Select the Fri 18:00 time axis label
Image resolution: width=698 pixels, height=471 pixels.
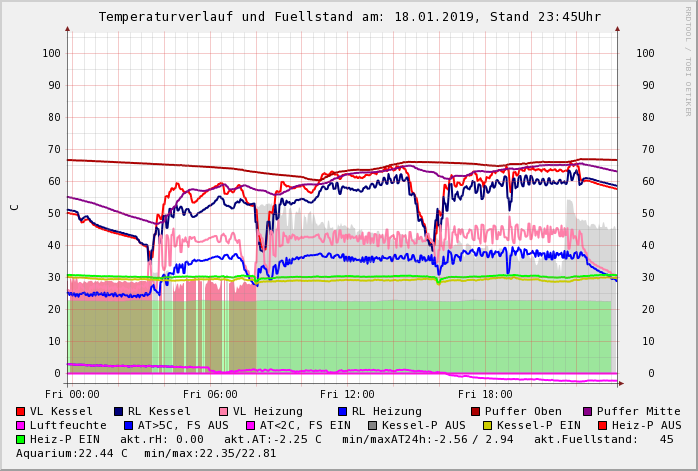pyautogui.click(x=484, y=394)
